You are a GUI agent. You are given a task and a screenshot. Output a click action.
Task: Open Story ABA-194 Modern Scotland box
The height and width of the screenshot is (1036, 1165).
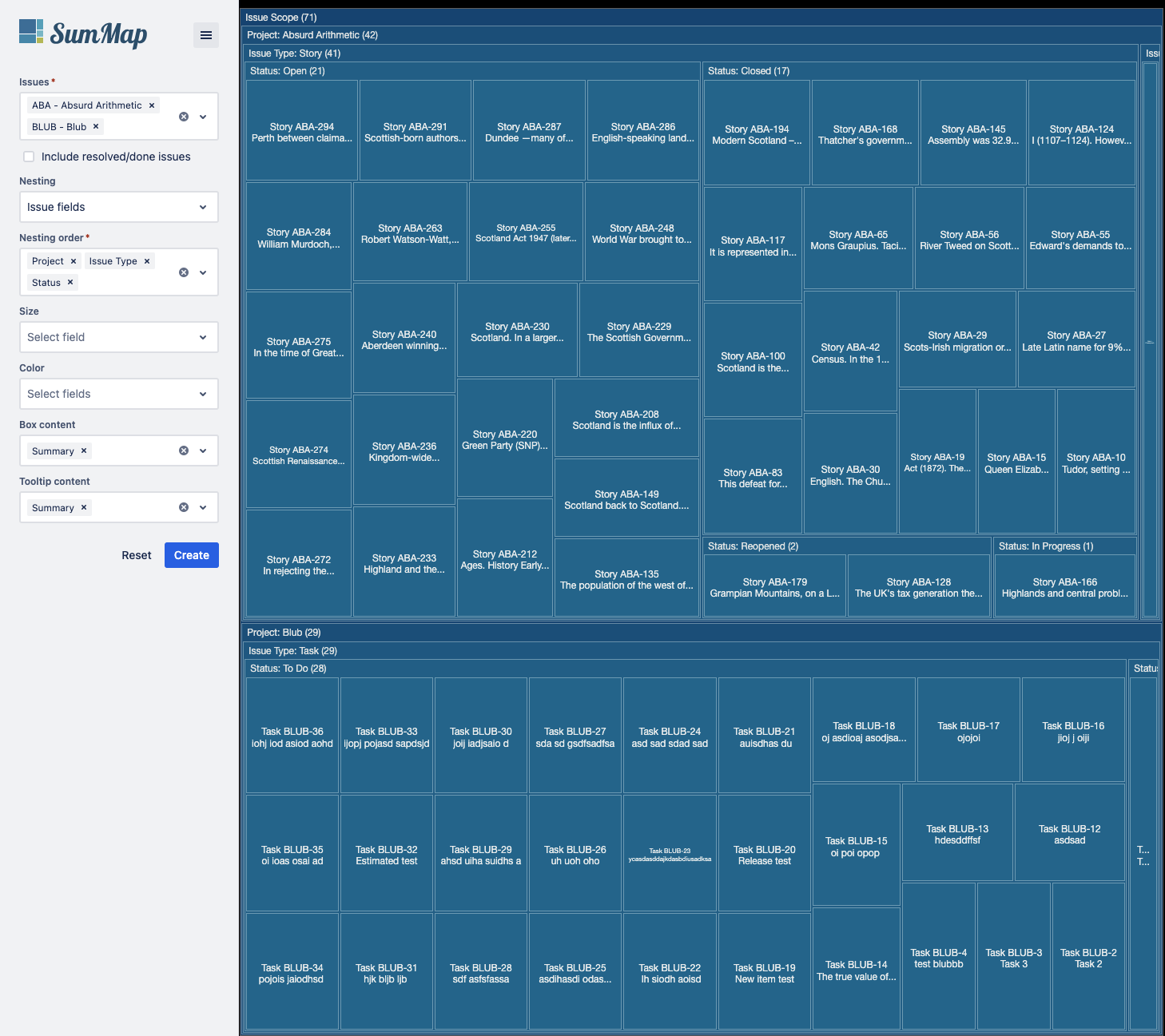click(757, 133)
